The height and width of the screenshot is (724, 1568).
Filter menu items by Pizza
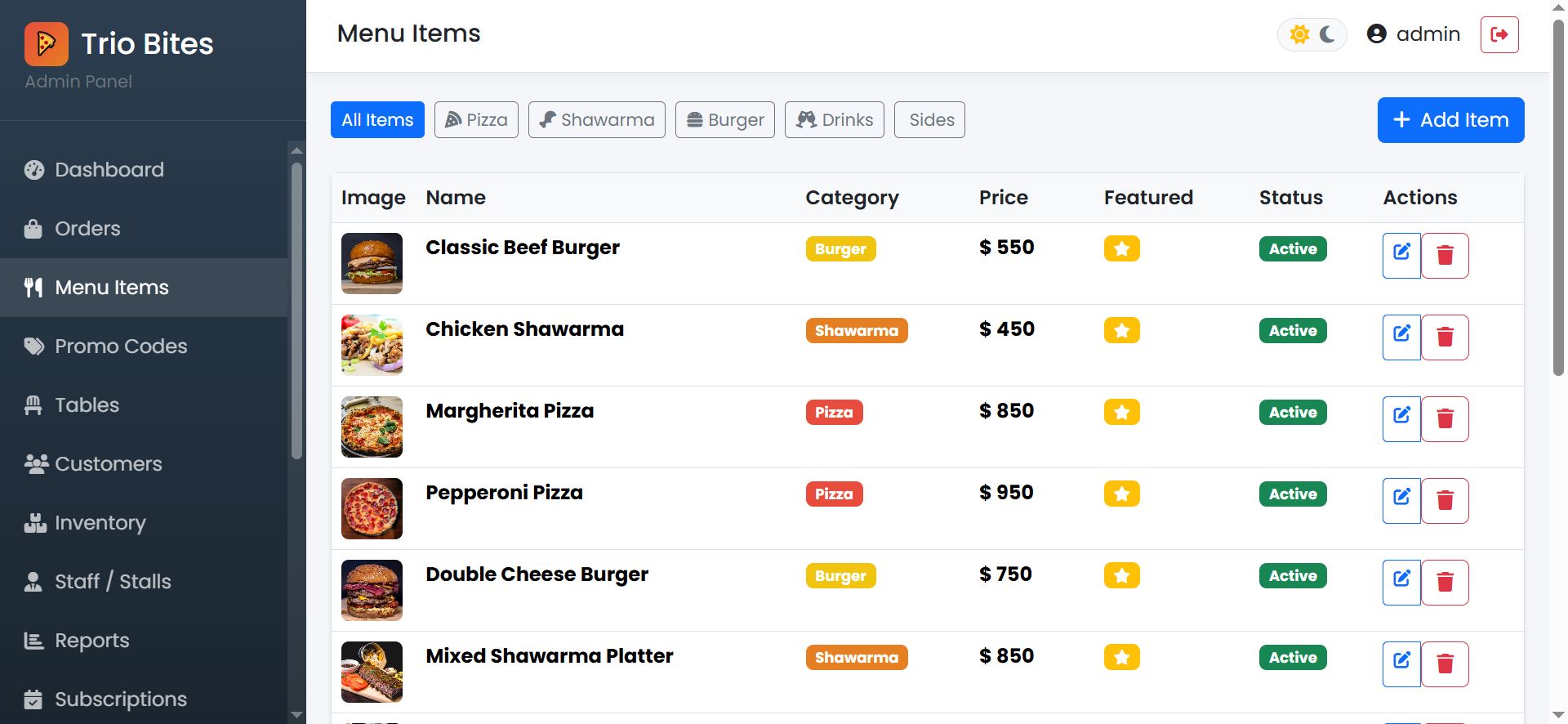click(476, 120)
